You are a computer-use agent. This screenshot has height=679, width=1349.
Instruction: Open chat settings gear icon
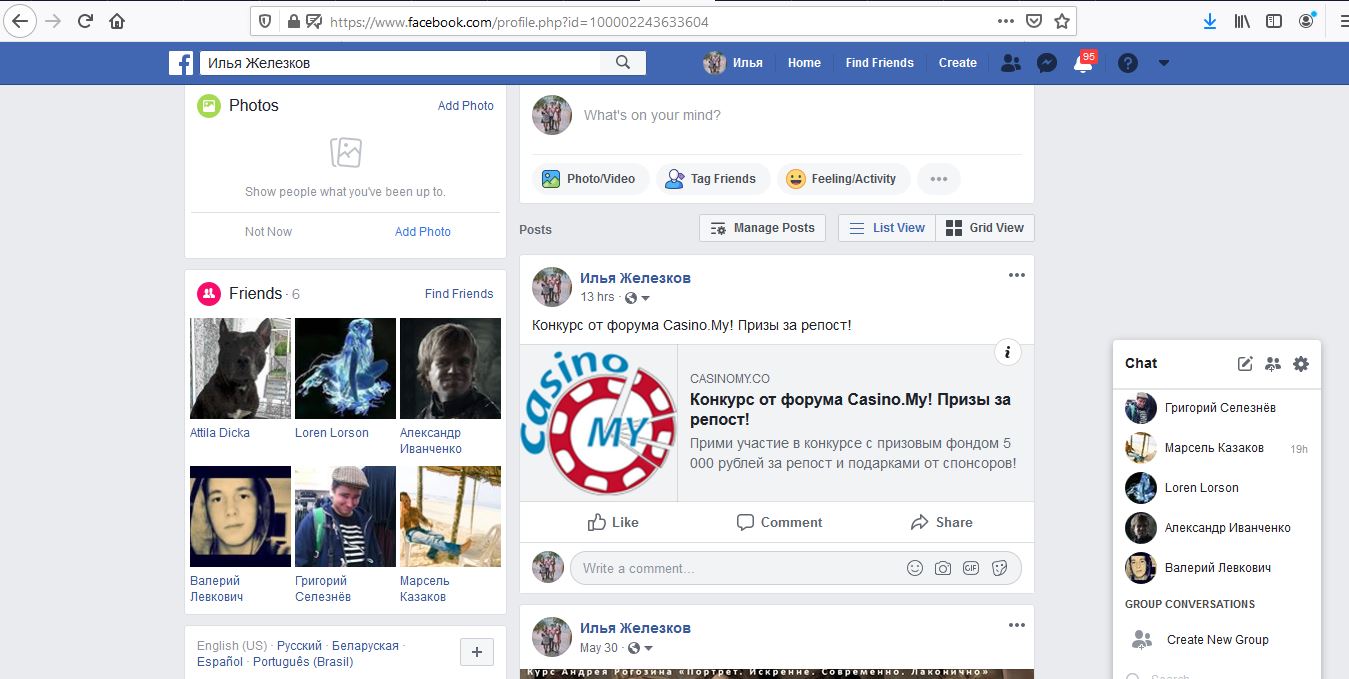1300,364
